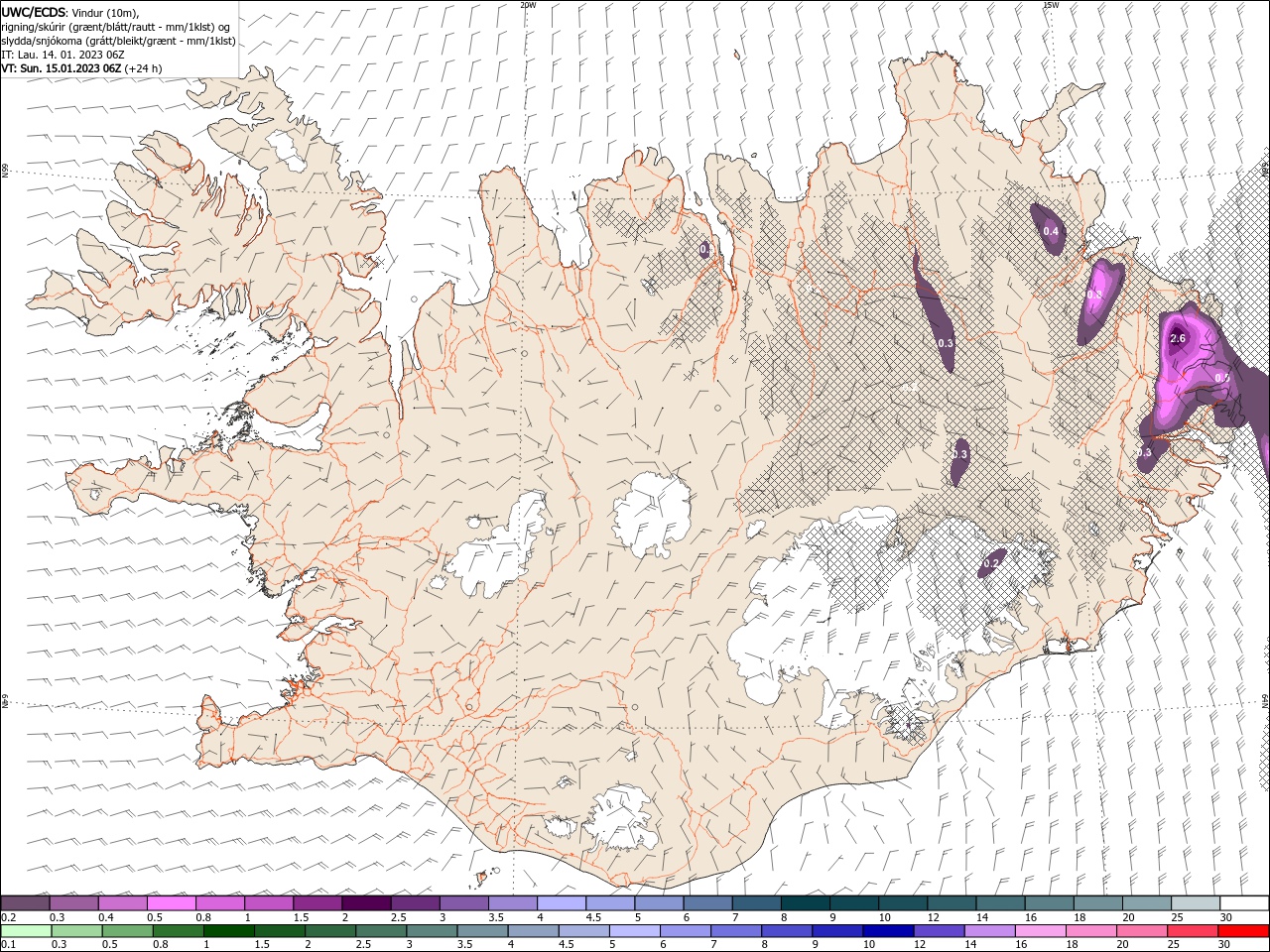
Task: Select the light violet swatch at 14 in the lower legend
Action: (x=988, y=931)
